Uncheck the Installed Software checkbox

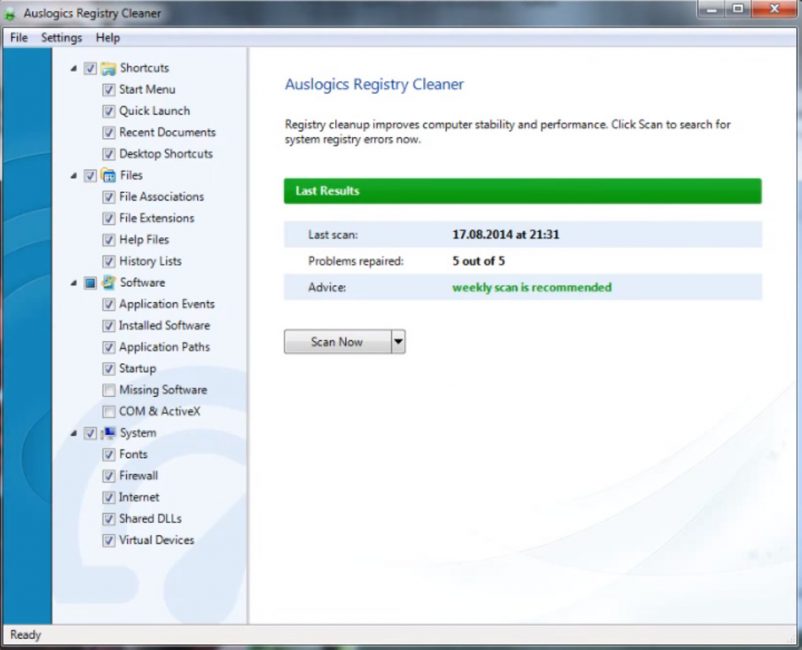108,326
